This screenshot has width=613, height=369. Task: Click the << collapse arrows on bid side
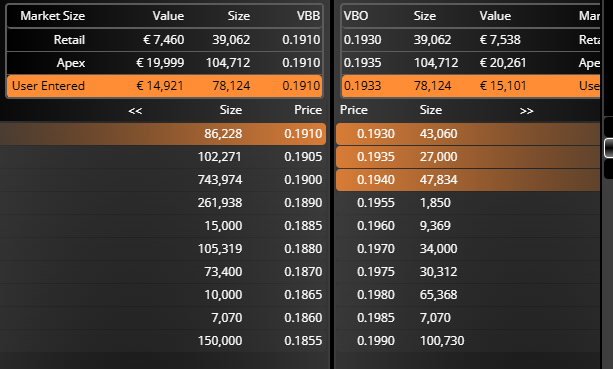click(135, 111)
